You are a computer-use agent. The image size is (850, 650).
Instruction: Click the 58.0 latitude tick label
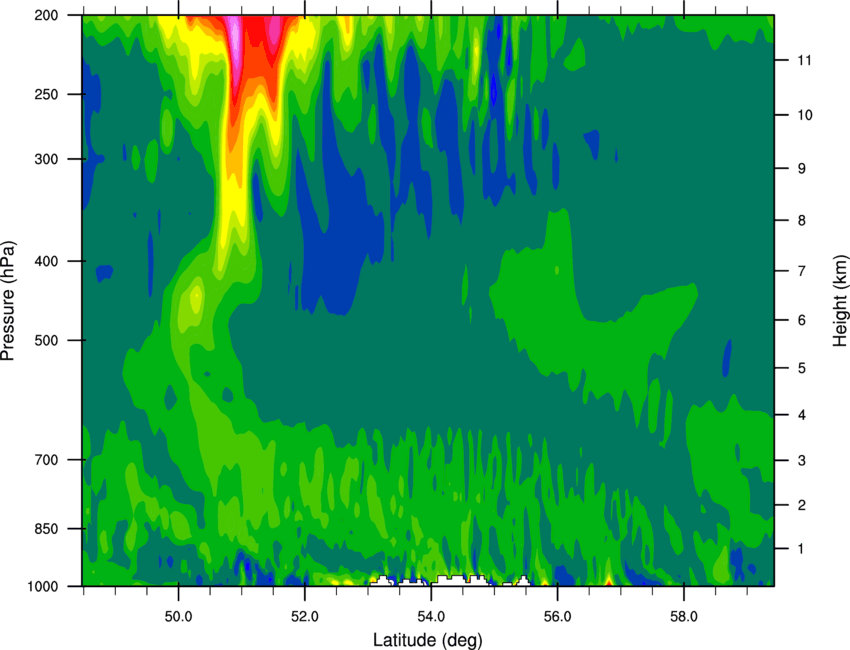click(684, 616)
